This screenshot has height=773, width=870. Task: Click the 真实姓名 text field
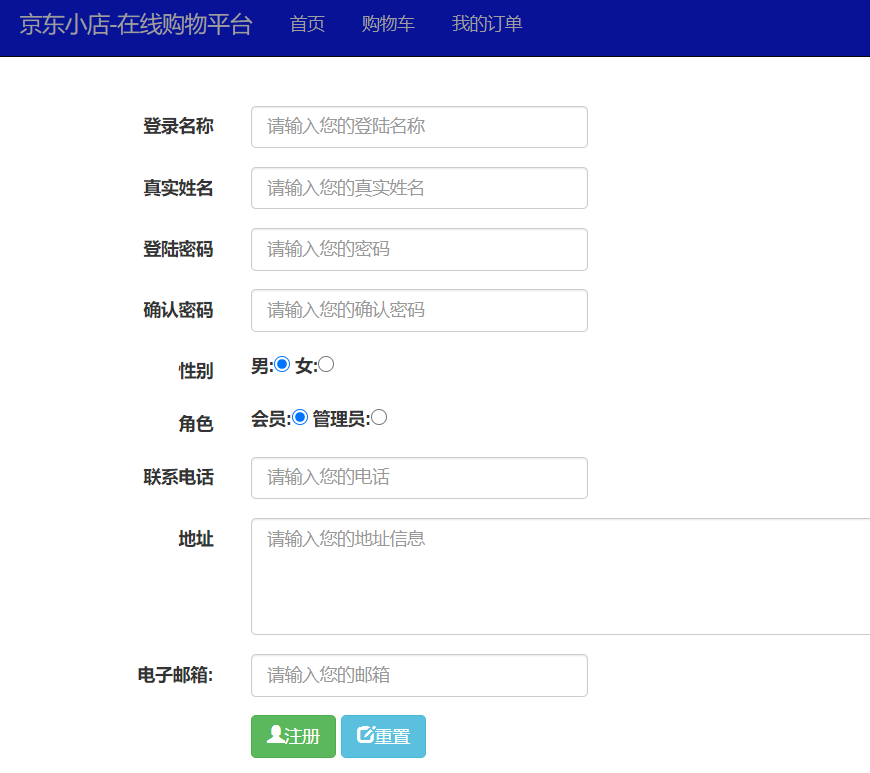419,188
